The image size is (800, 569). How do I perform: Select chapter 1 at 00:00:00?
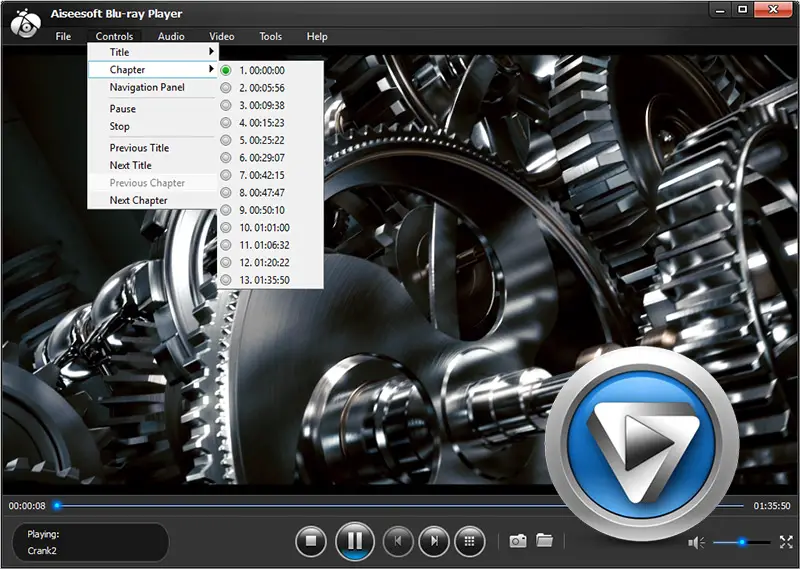point(270,70)
